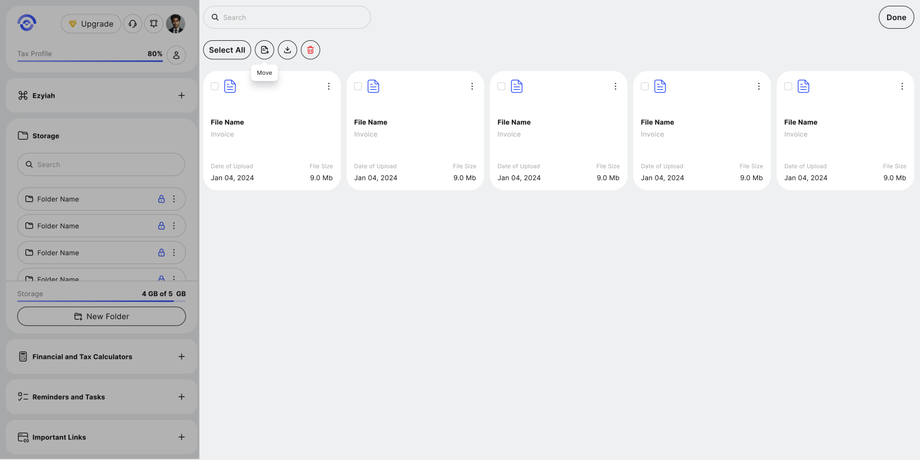
Task: Click the pin notification icon beside Upgrade
Action: 153,24
